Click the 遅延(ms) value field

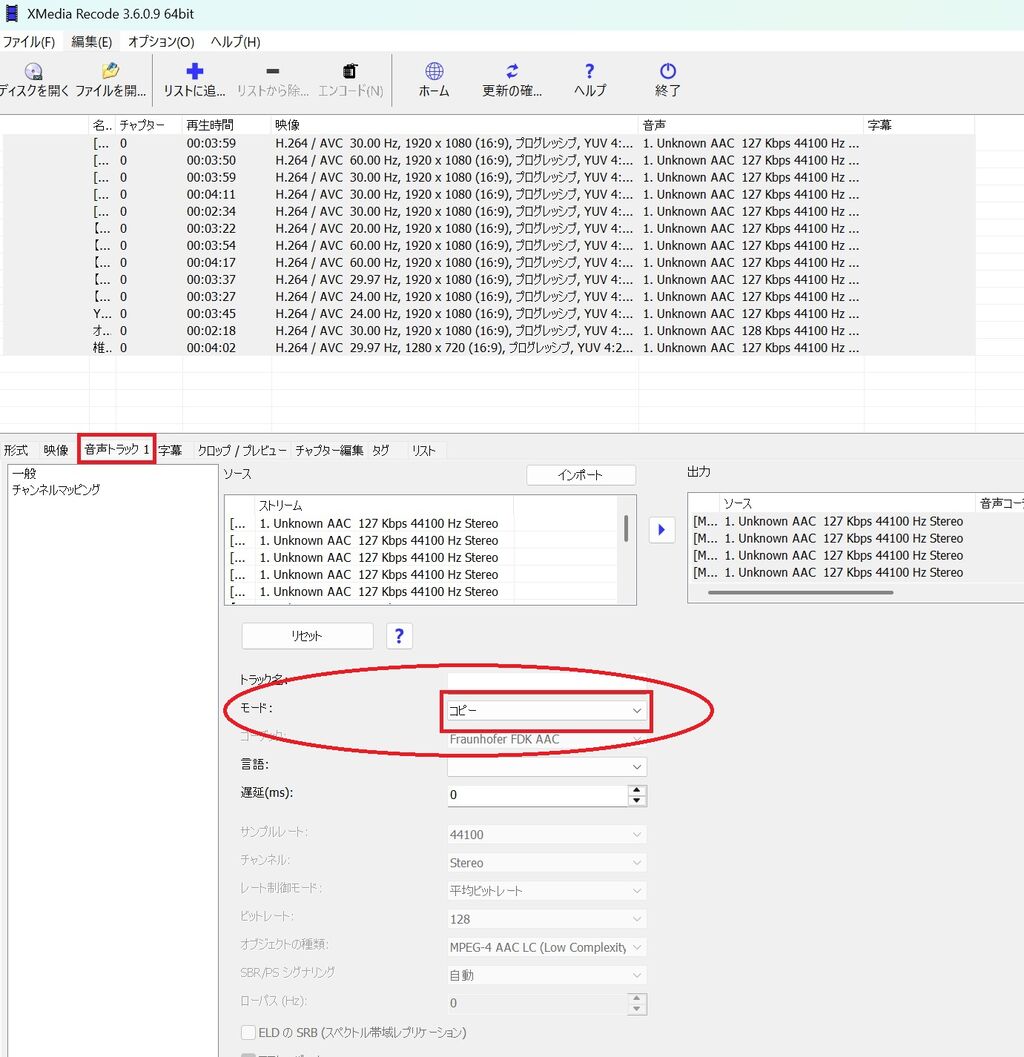click(537, 795)
